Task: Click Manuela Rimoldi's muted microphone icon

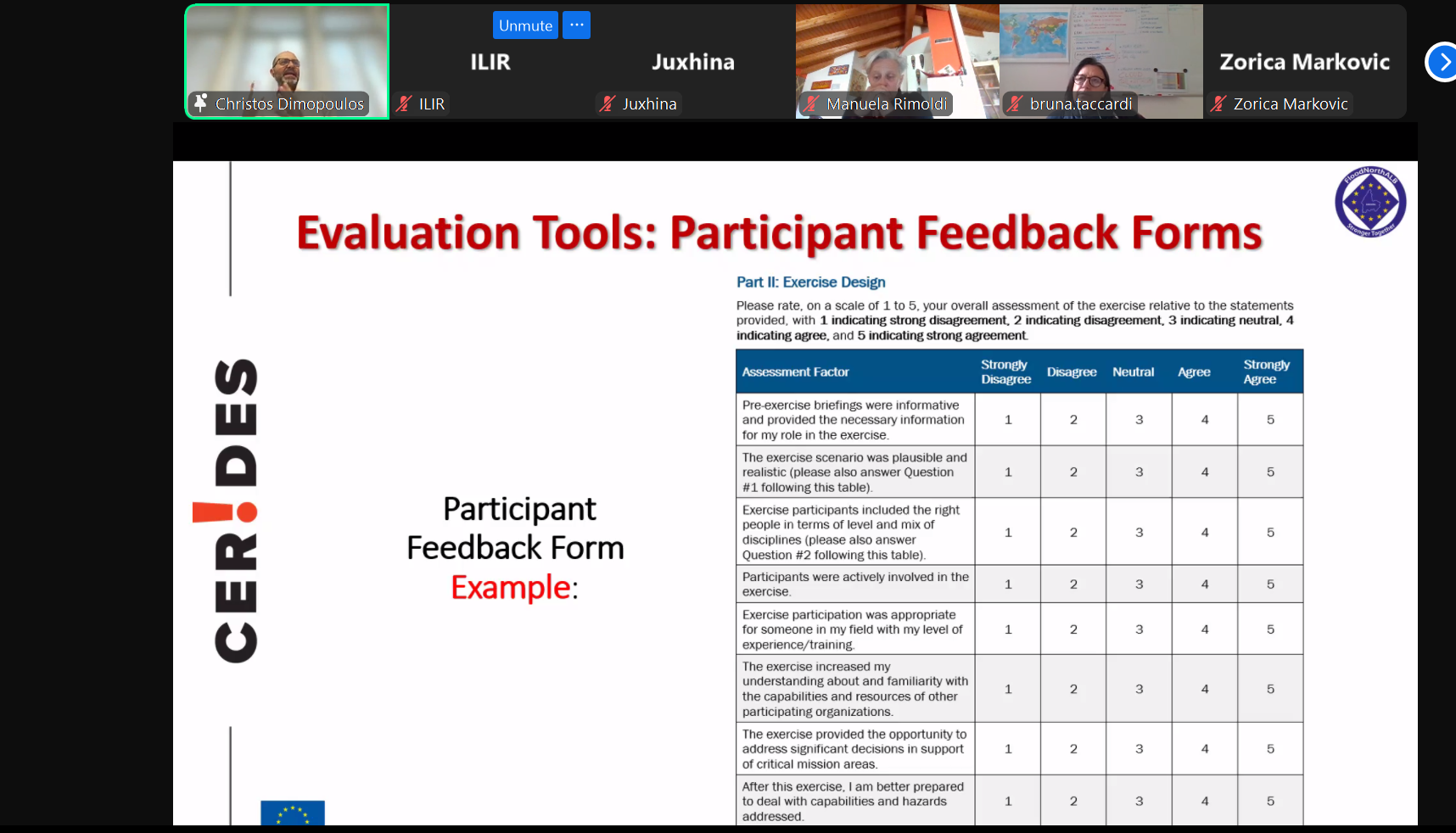Action: (x=811, y=103)
